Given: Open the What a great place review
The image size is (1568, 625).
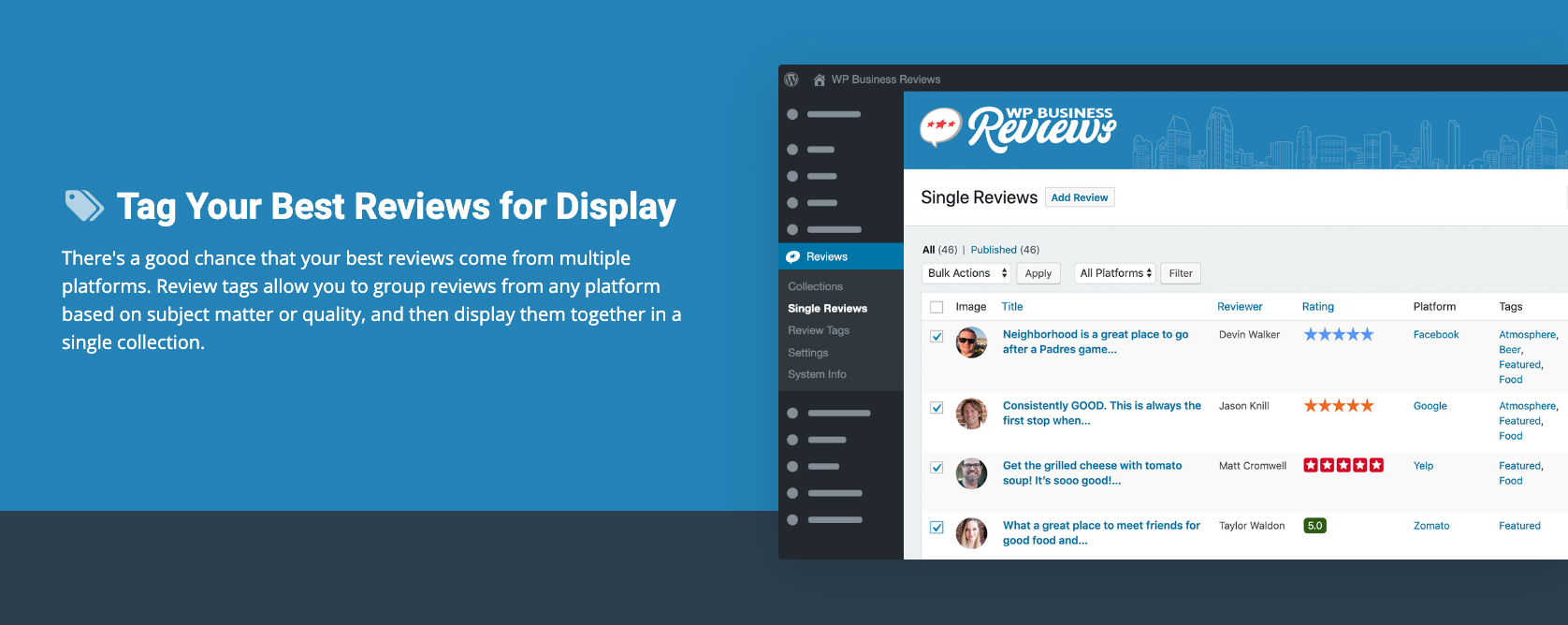Looking at the screenshot, I should click(x=1101, y=532).
